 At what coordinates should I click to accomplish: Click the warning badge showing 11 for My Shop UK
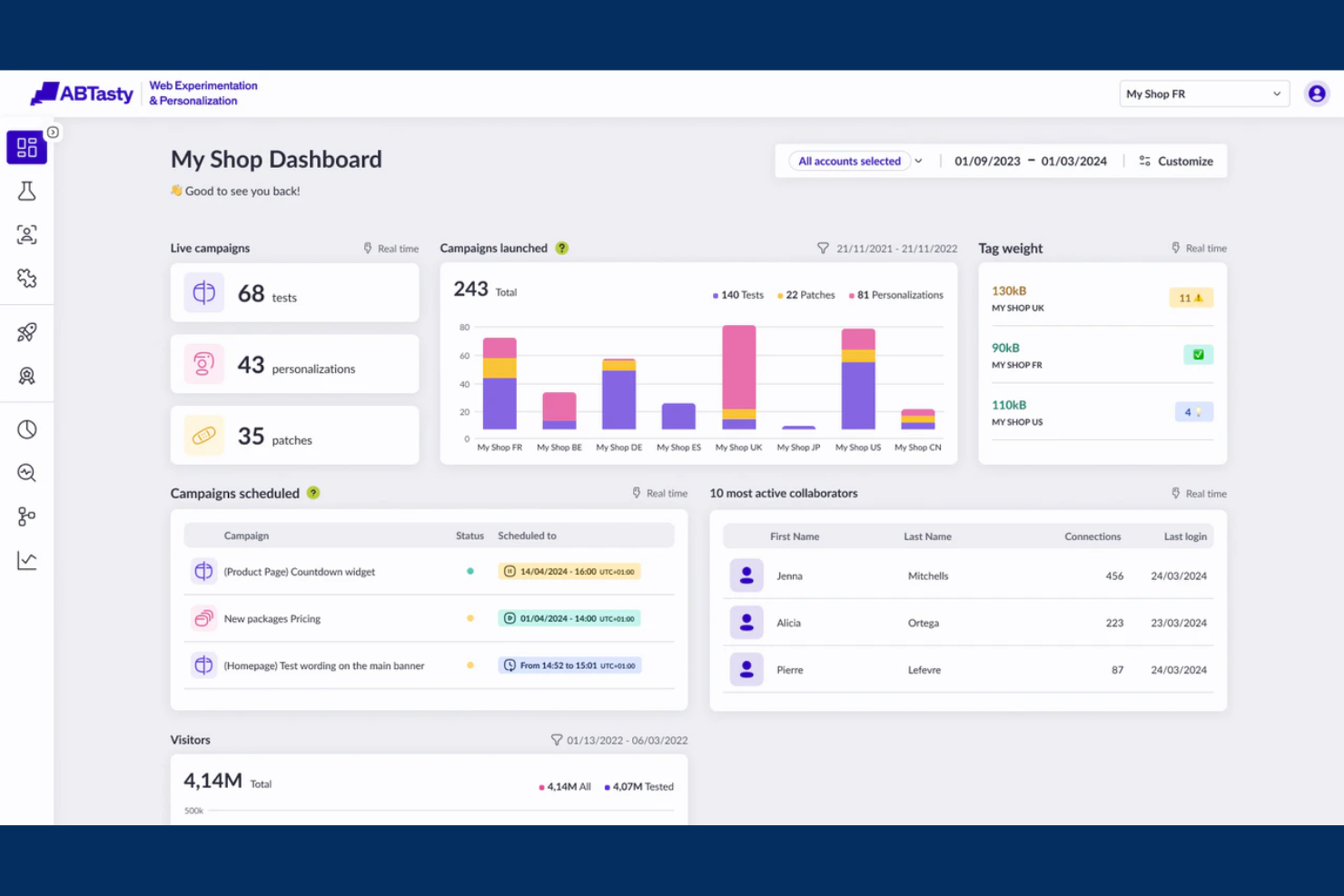tap(1191, 298)
